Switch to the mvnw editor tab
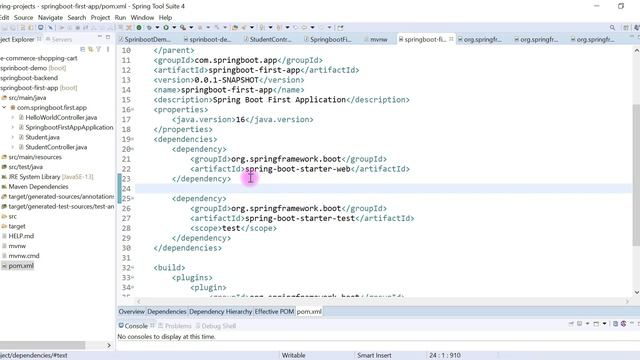This screenshot has height=360, width=640. click(x=376, y=39)
